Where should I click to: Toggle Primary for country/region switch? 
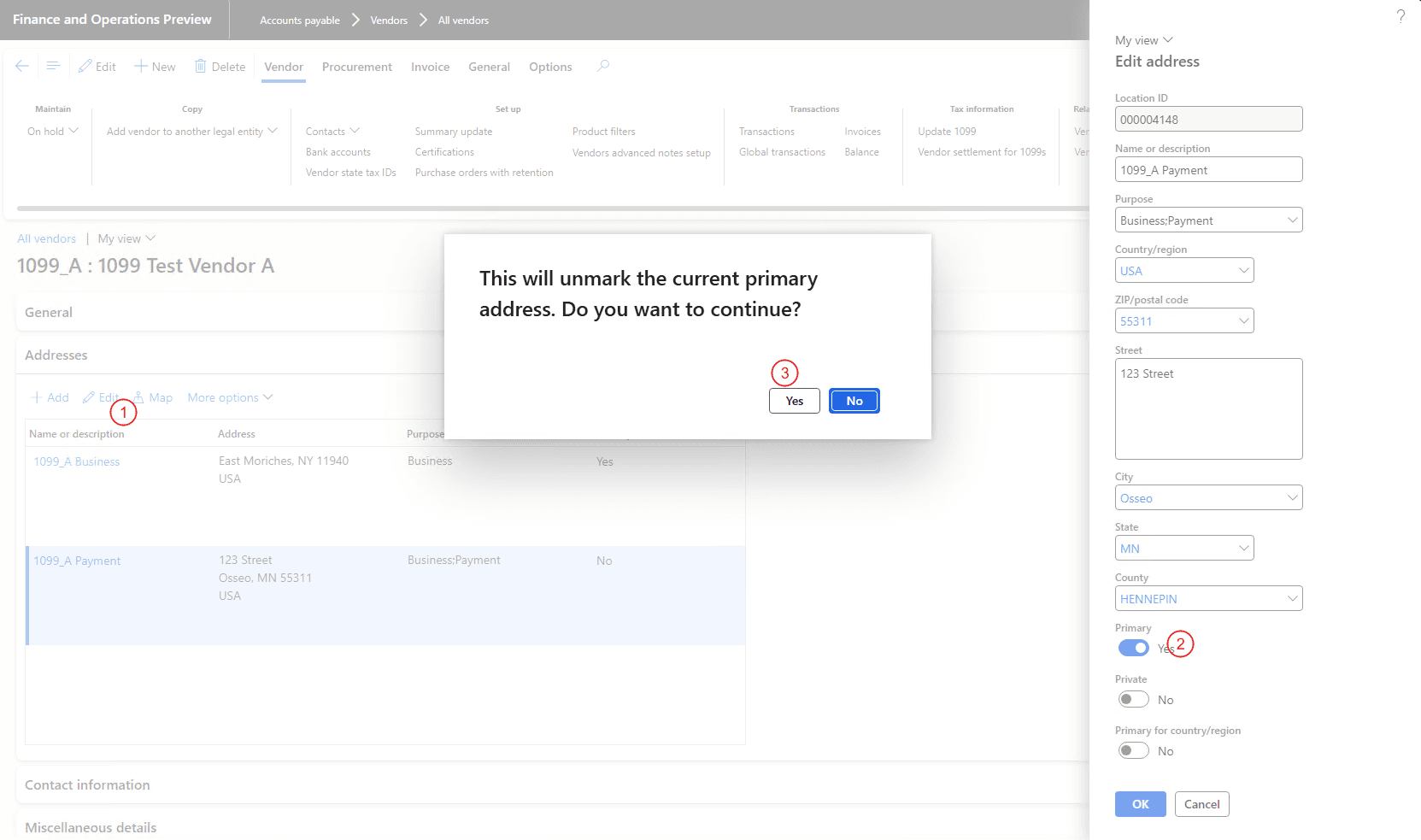pos(1134,750)
